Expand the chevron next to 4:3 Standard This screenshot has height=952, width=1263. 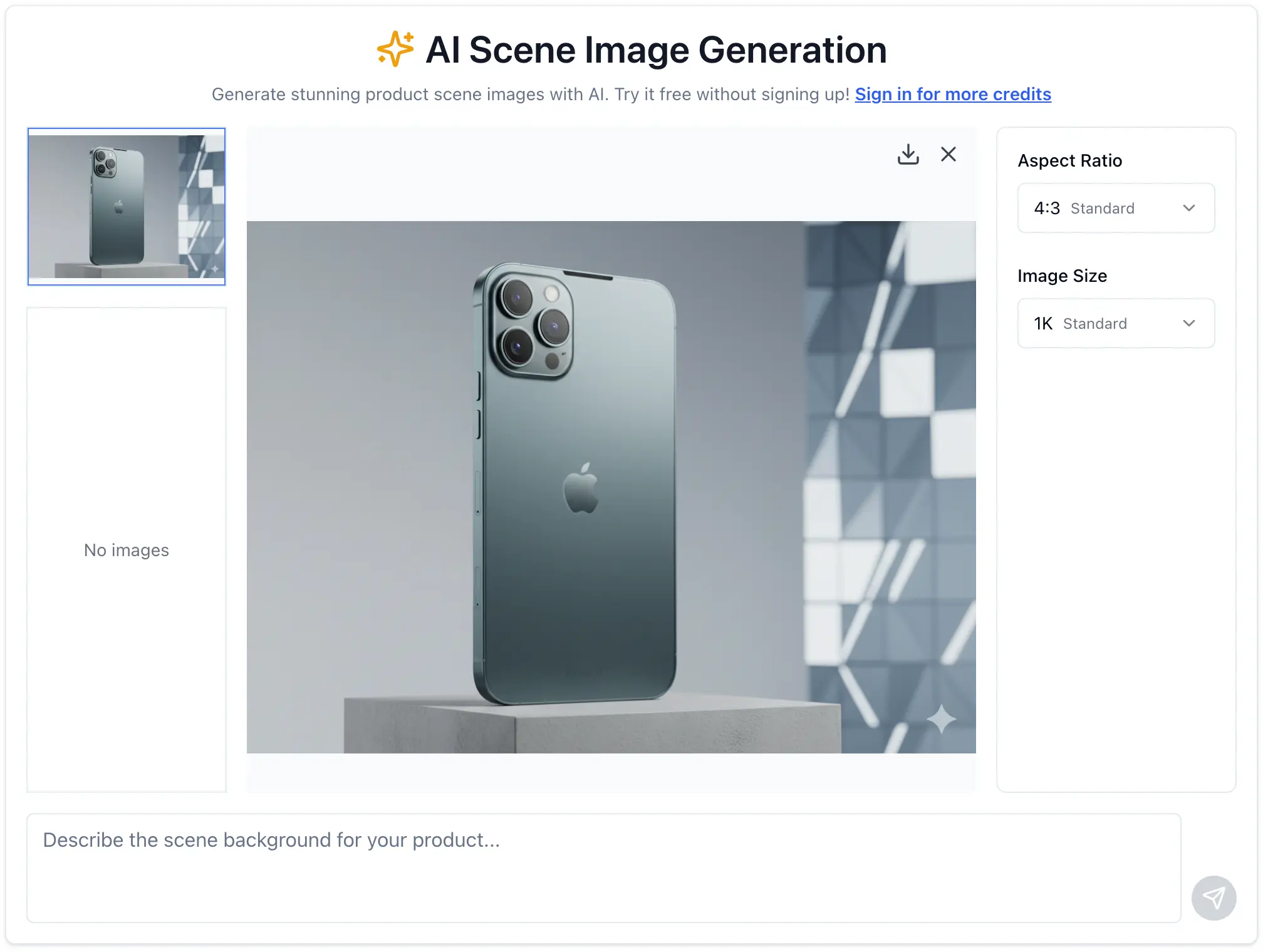click(1189, 208)
